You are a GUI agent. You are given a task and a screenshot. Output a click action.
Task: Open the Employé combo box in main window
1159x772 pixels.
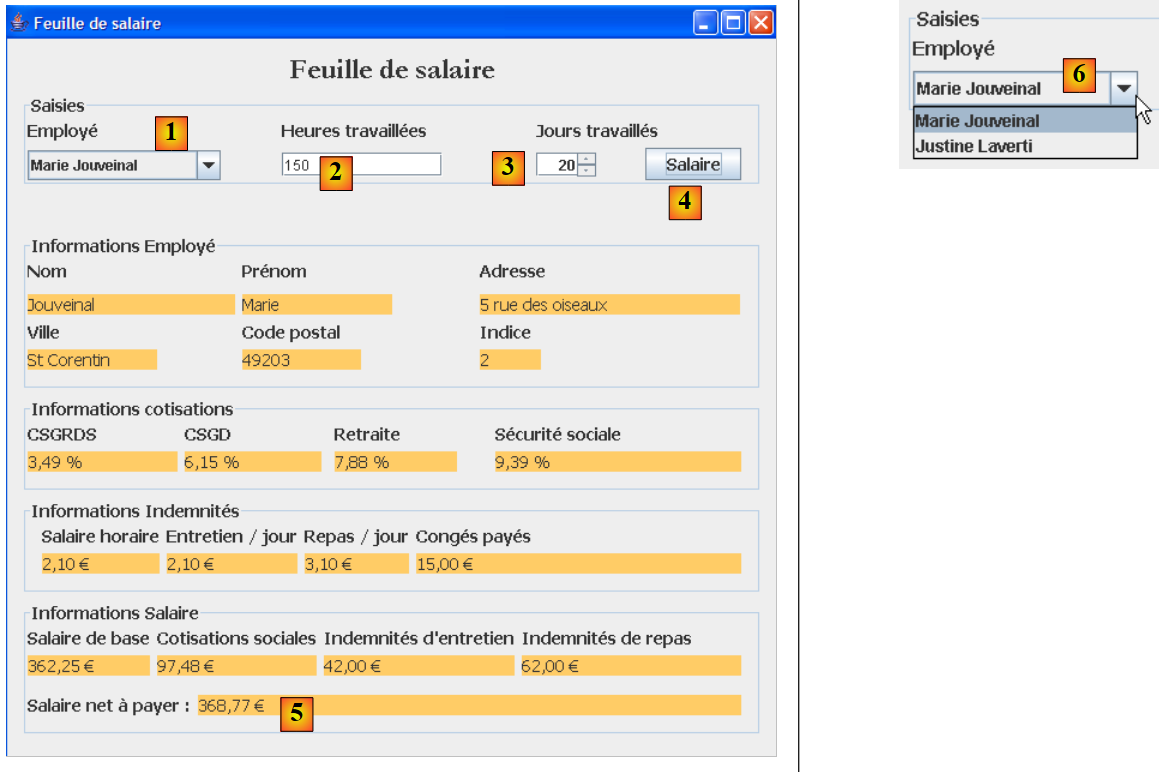point(208,166)
